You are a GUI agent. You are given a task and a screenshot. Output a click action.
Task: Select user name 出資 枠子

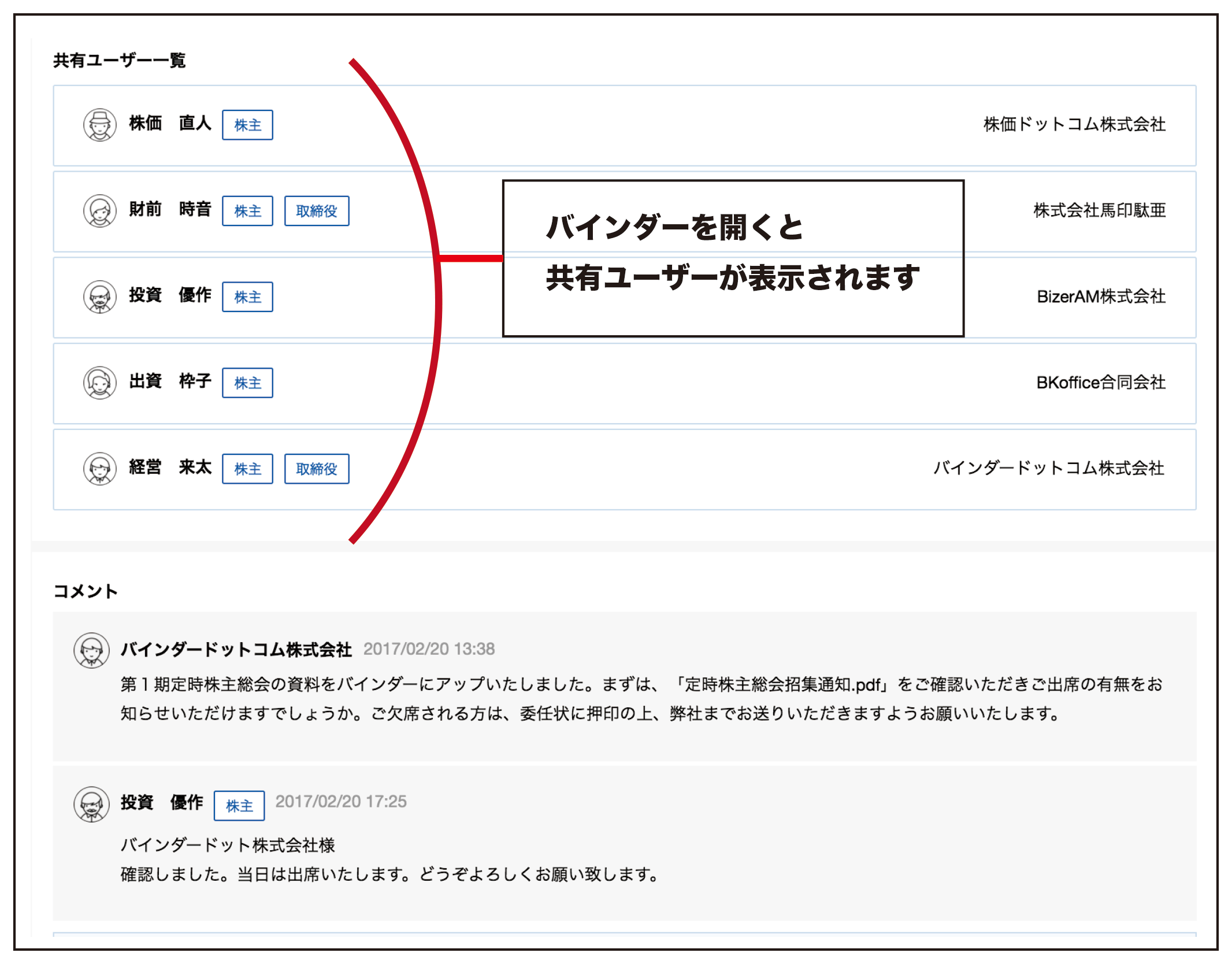click(170, 381)
